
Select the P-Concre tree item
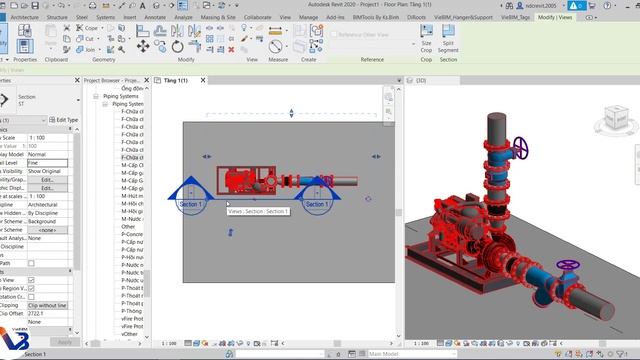[x=132, y=234]
